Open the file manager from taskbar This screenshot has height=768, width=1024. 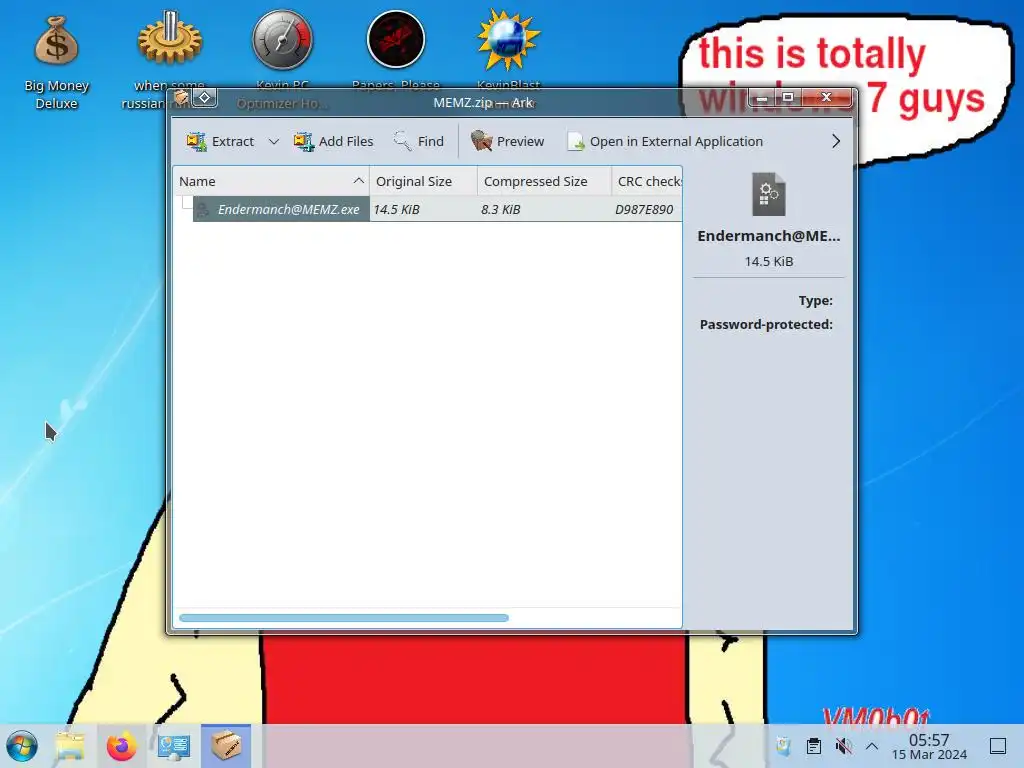[x=70, y=746]
